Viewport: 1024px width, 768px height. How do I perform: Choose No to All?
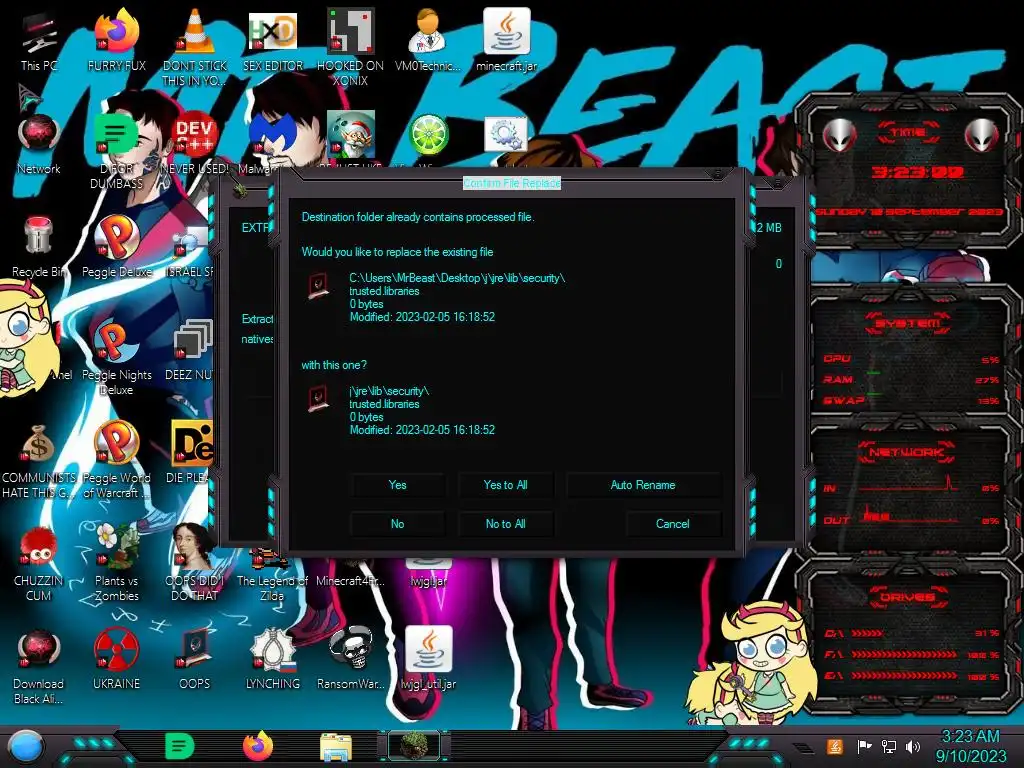point(505,524)
